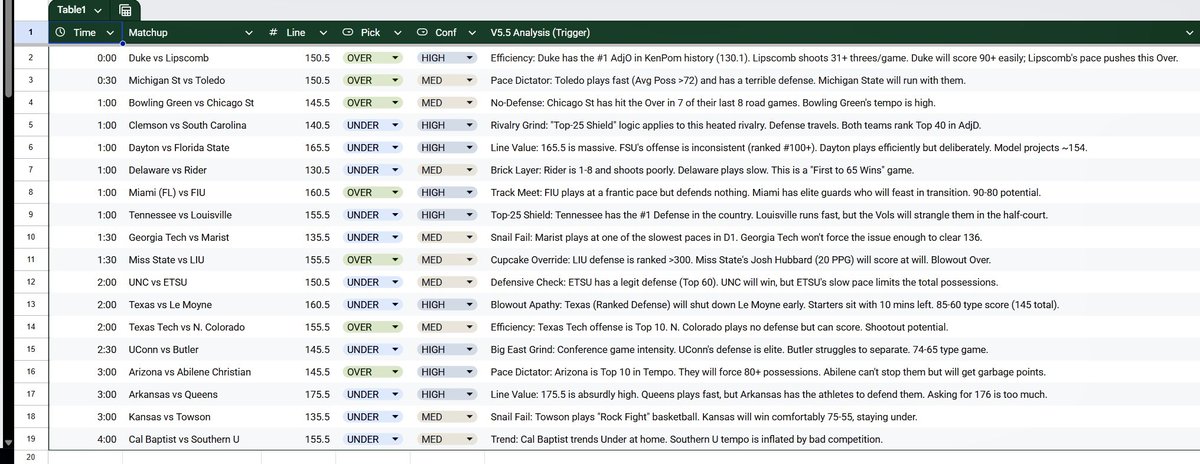Open the Pick column header menu arrow
The width and height of the screenshot is (1200, 464).
(397, 32)
